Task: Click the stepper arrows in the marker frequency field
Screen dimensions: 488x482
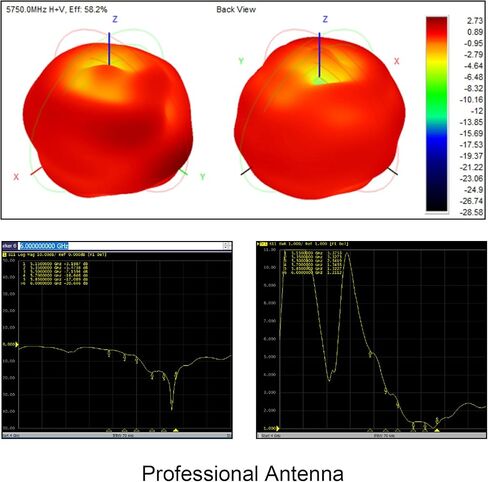Action: tap(227, 246)
